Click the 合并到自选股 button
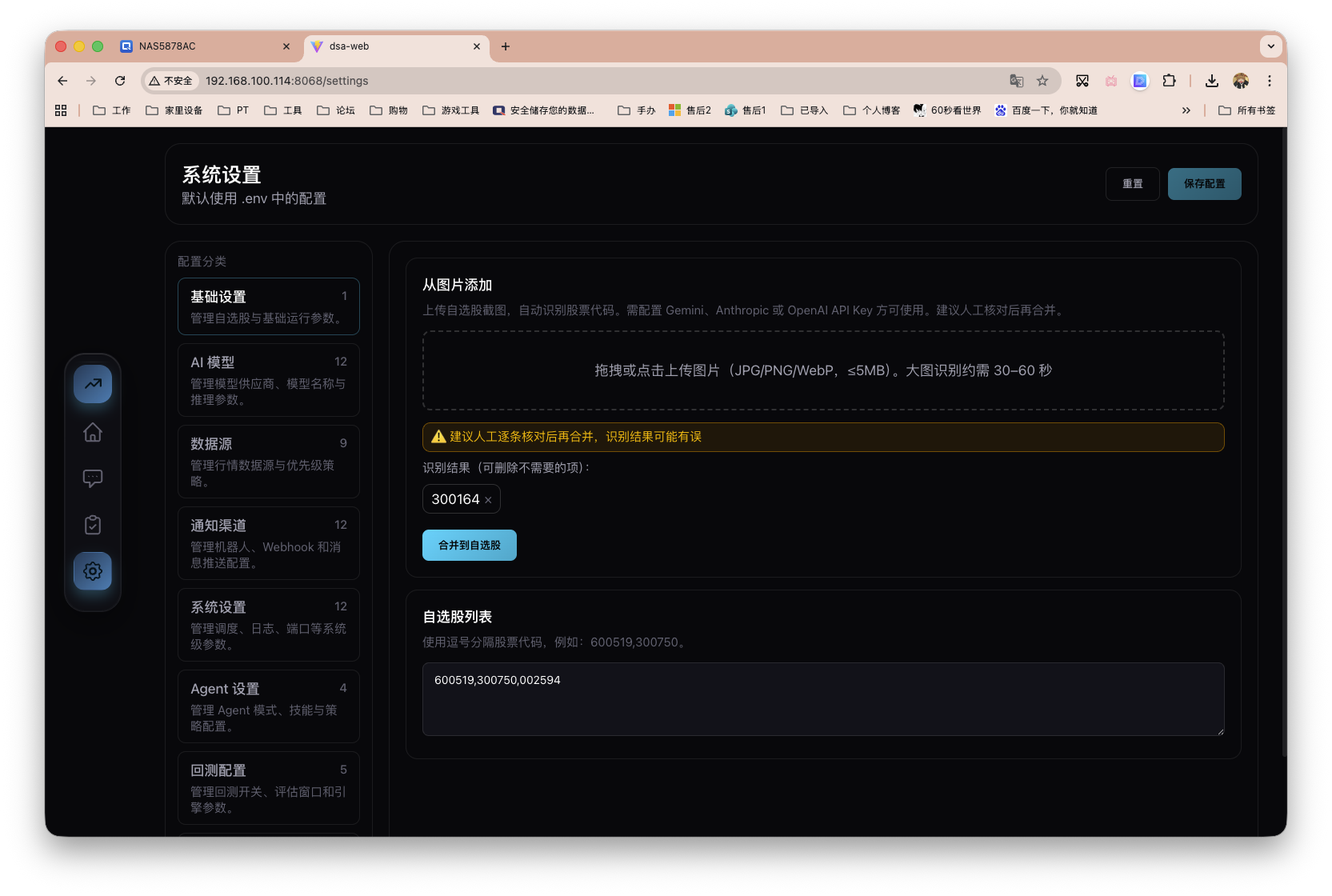Image resolution: width=1332 pixels, height=896 pixels. tap(469, 545)
